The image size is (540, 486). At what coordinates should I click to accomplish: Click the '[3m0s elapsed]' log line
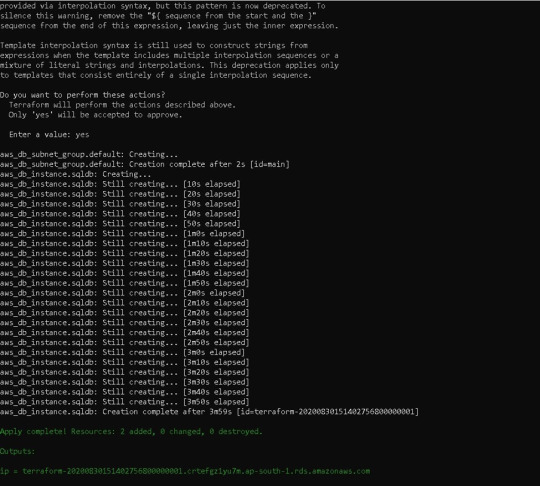tap(122, 352)
